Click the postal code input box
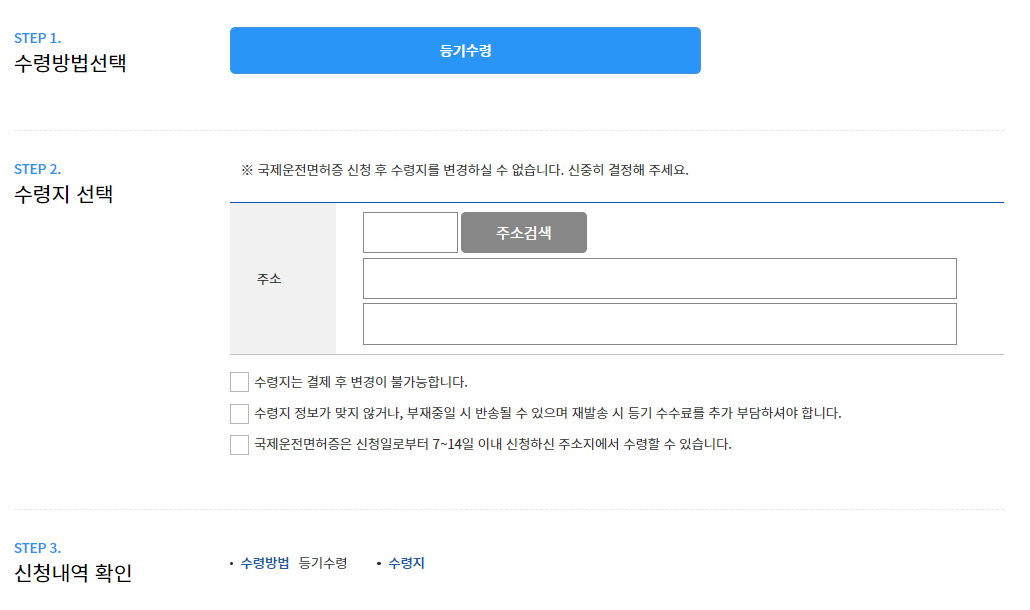This screenshot has width=1030, height=610. coord(408,232)
